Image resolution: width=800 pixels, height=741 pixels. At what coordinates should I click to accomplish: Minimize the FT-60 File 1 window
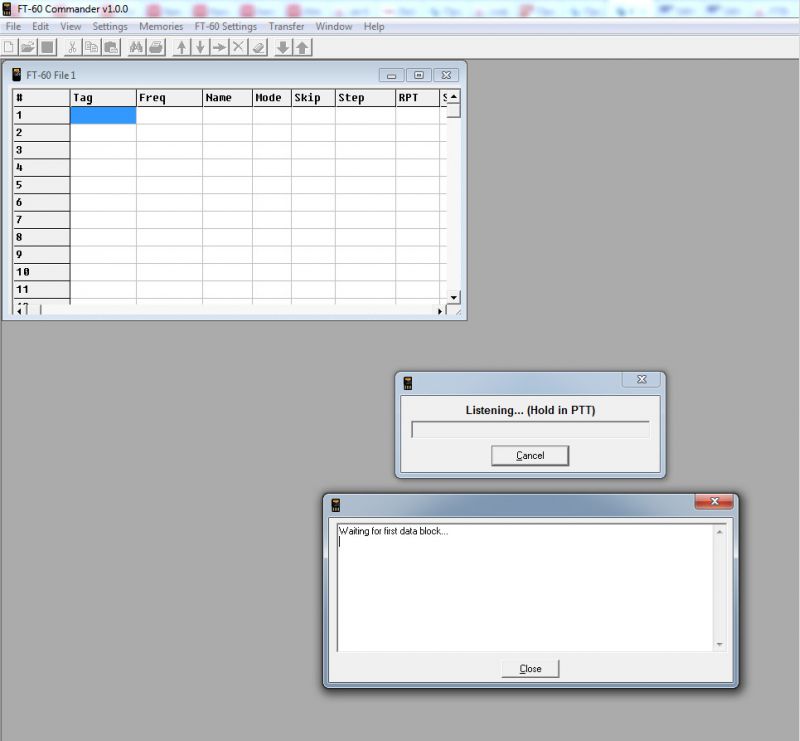tap(391, 76)
